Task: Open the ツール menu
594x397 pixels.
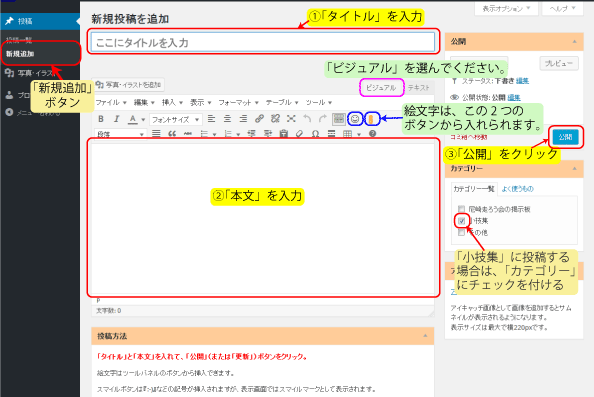Action: click(319, 102)
